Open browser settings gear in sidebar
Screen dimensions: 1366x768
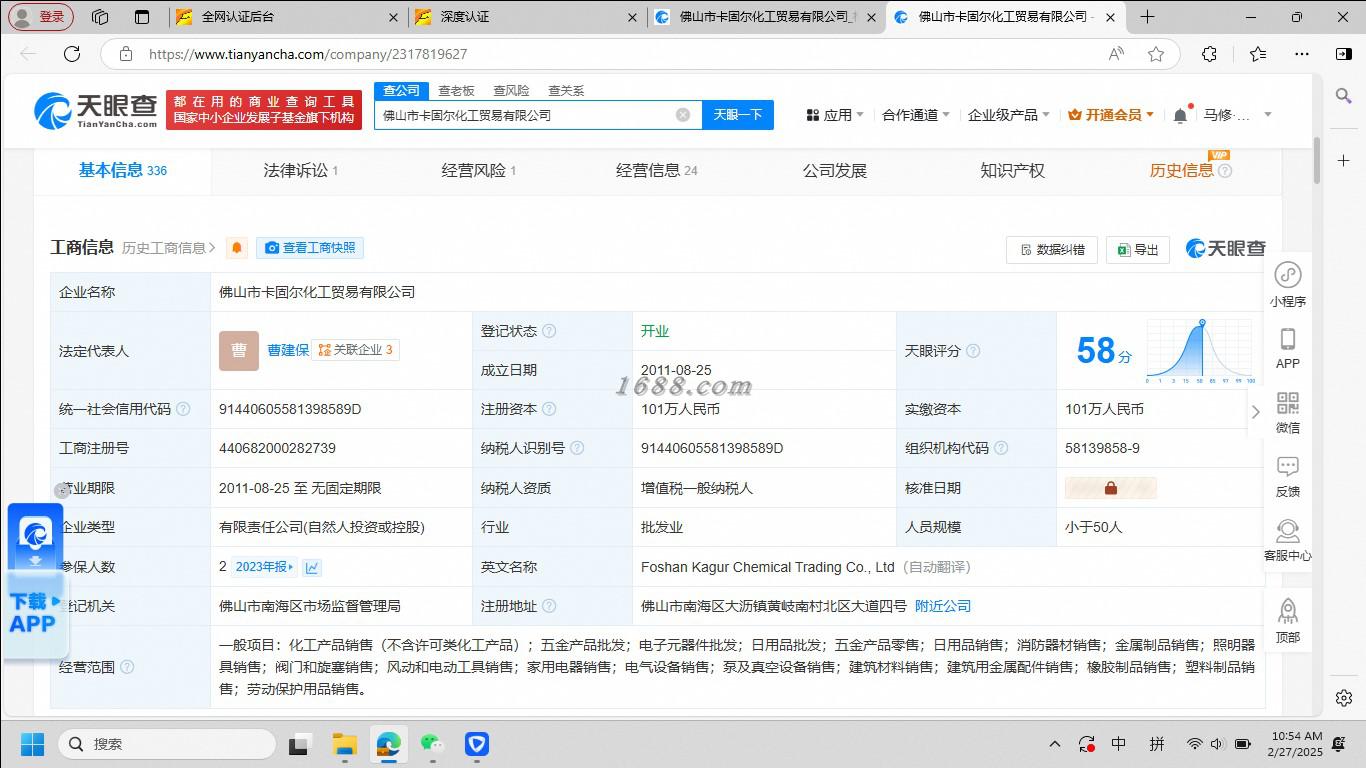click(1344, 698)
